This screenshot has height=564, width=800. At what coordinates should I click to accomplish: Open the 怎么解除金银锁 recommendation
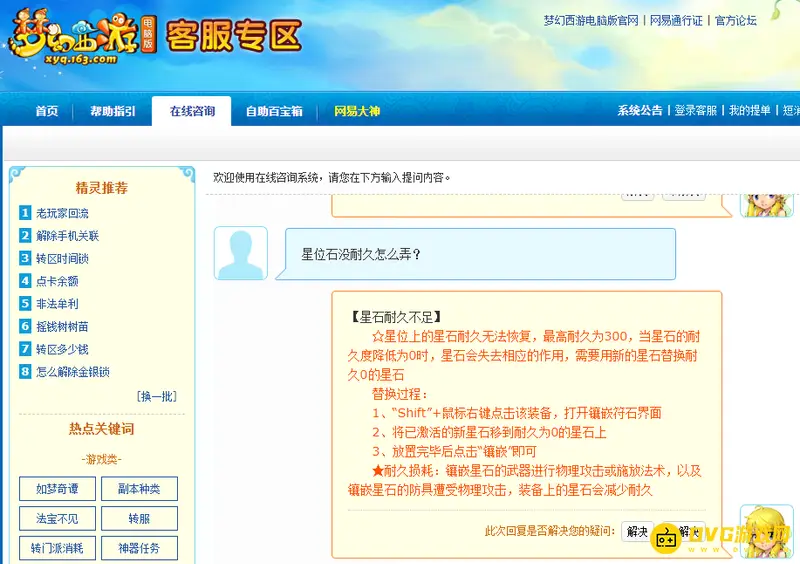[72, 372]
